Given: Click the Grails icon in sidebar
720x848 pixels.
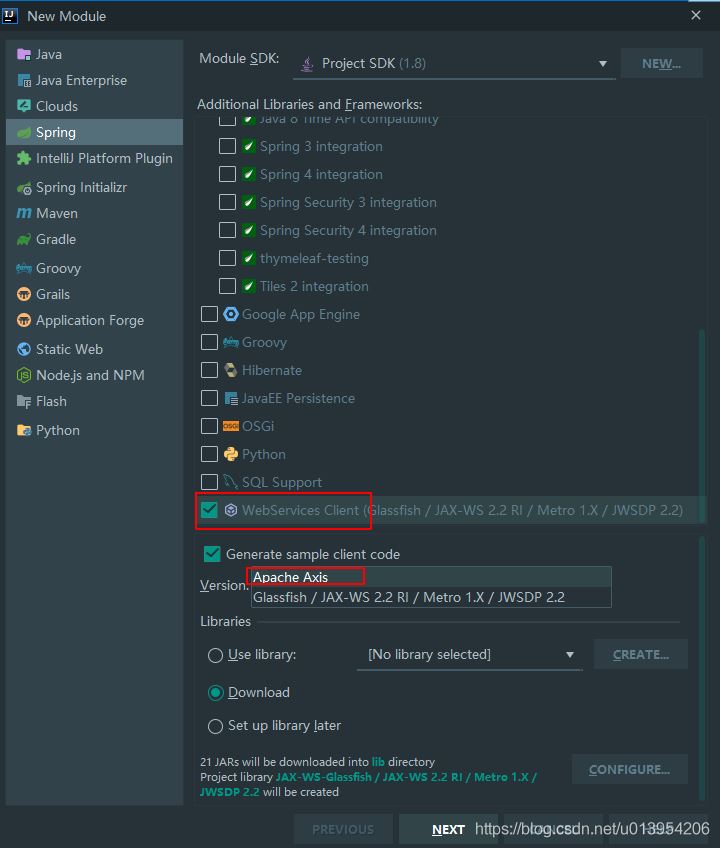Looking at the screenshot, I should (x=24, y=295).
